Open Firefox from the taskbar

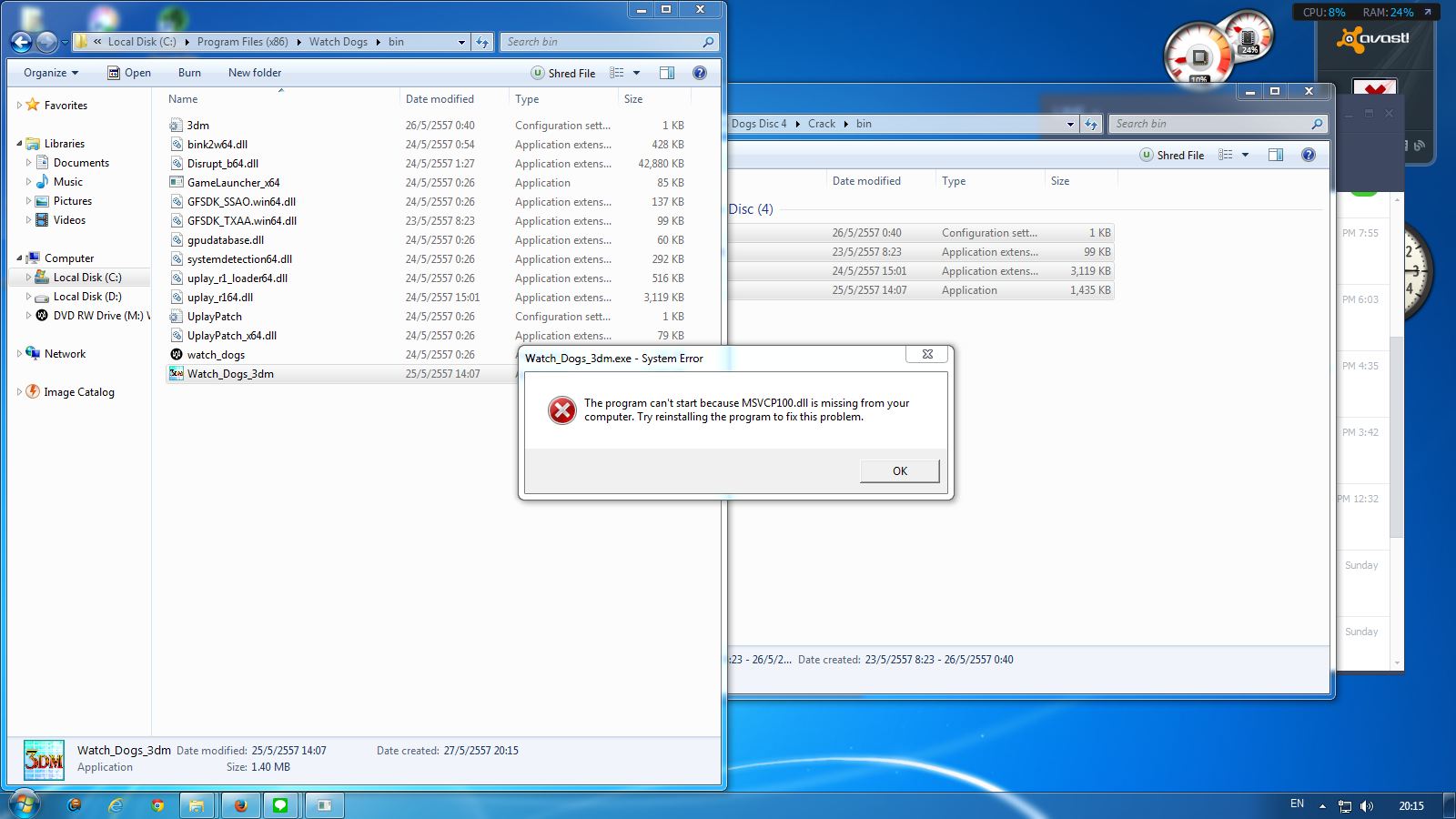[240, 805]
